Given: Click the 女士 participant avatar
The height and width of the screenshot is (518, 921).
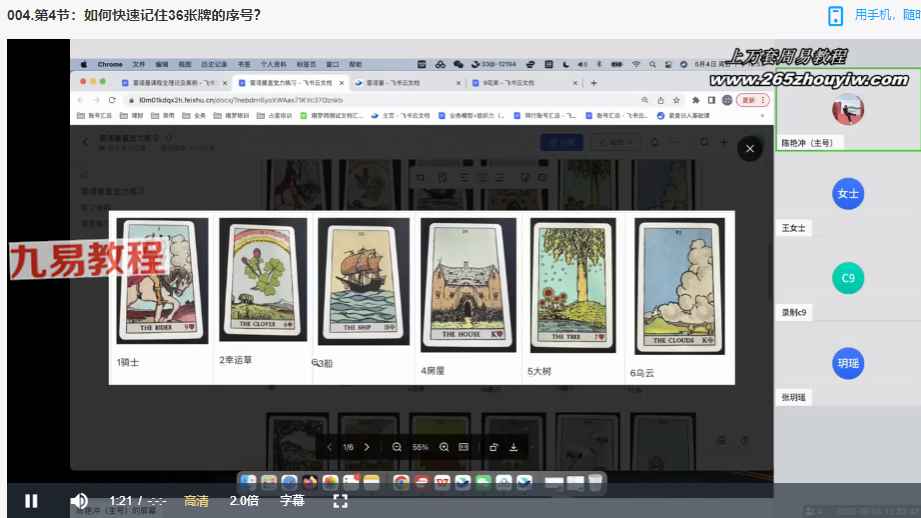Looking at the screenshot, I should [848, 194].
